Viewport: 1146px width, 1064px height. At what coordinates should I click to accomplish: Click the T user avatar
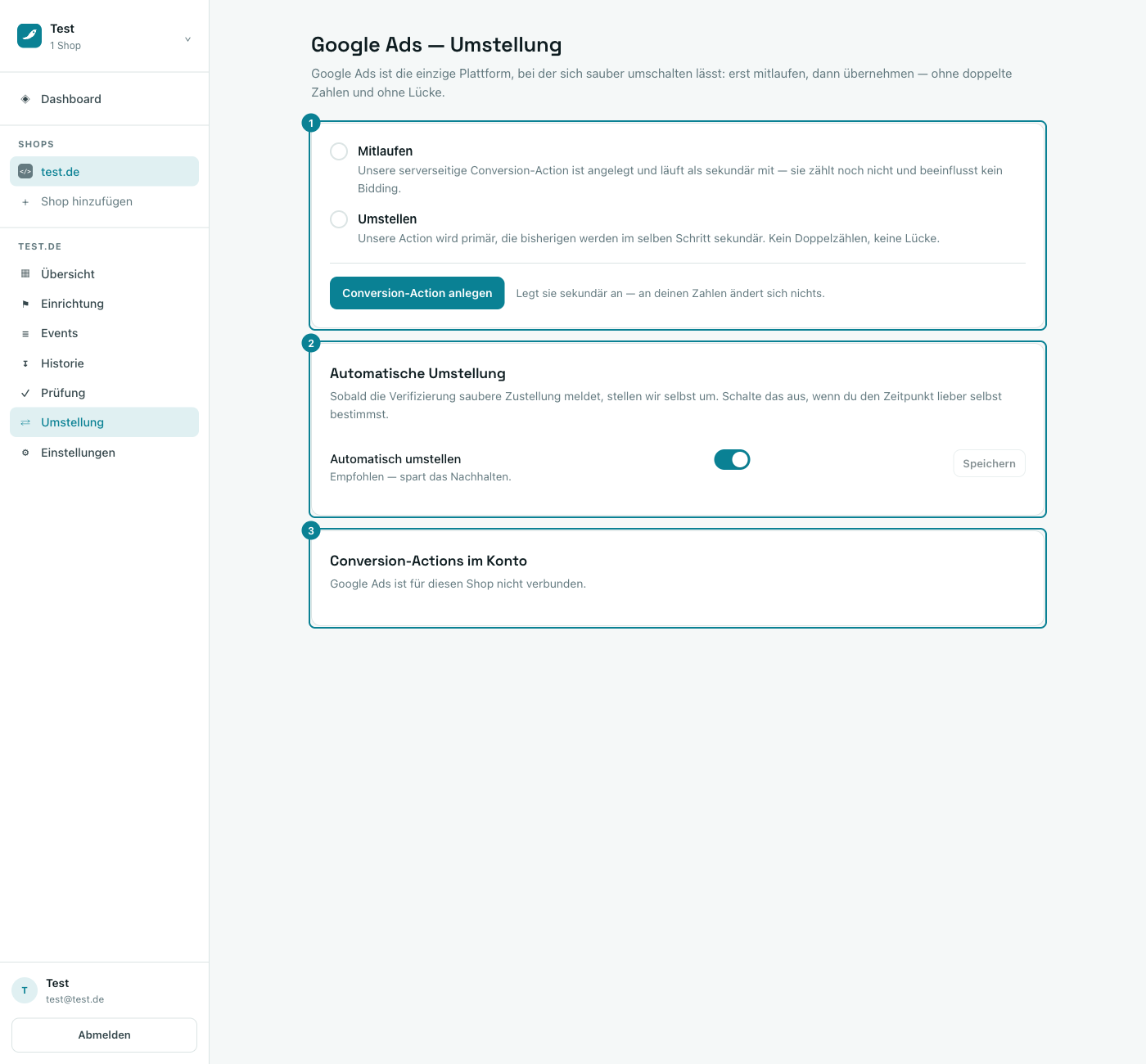pyautogui.click(x=25, y=990)
